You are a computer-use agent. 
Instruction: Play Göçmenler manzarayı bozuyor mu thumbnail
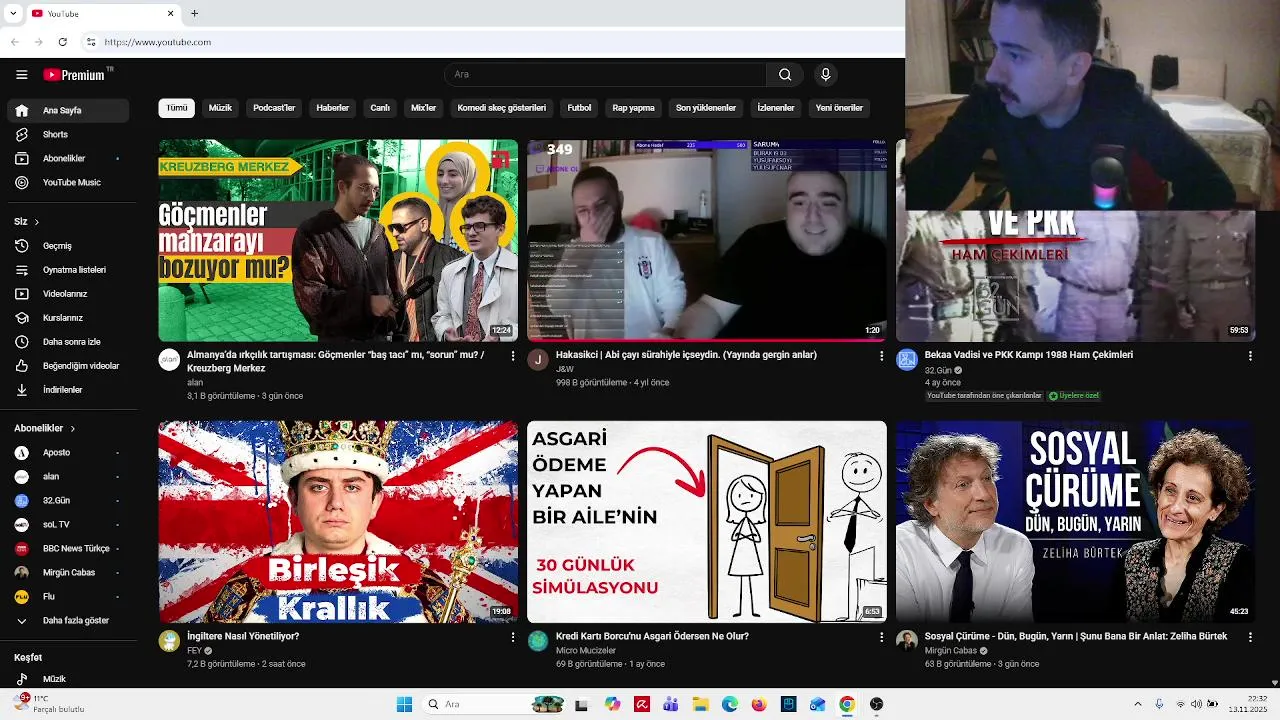(x=338, y=240)
